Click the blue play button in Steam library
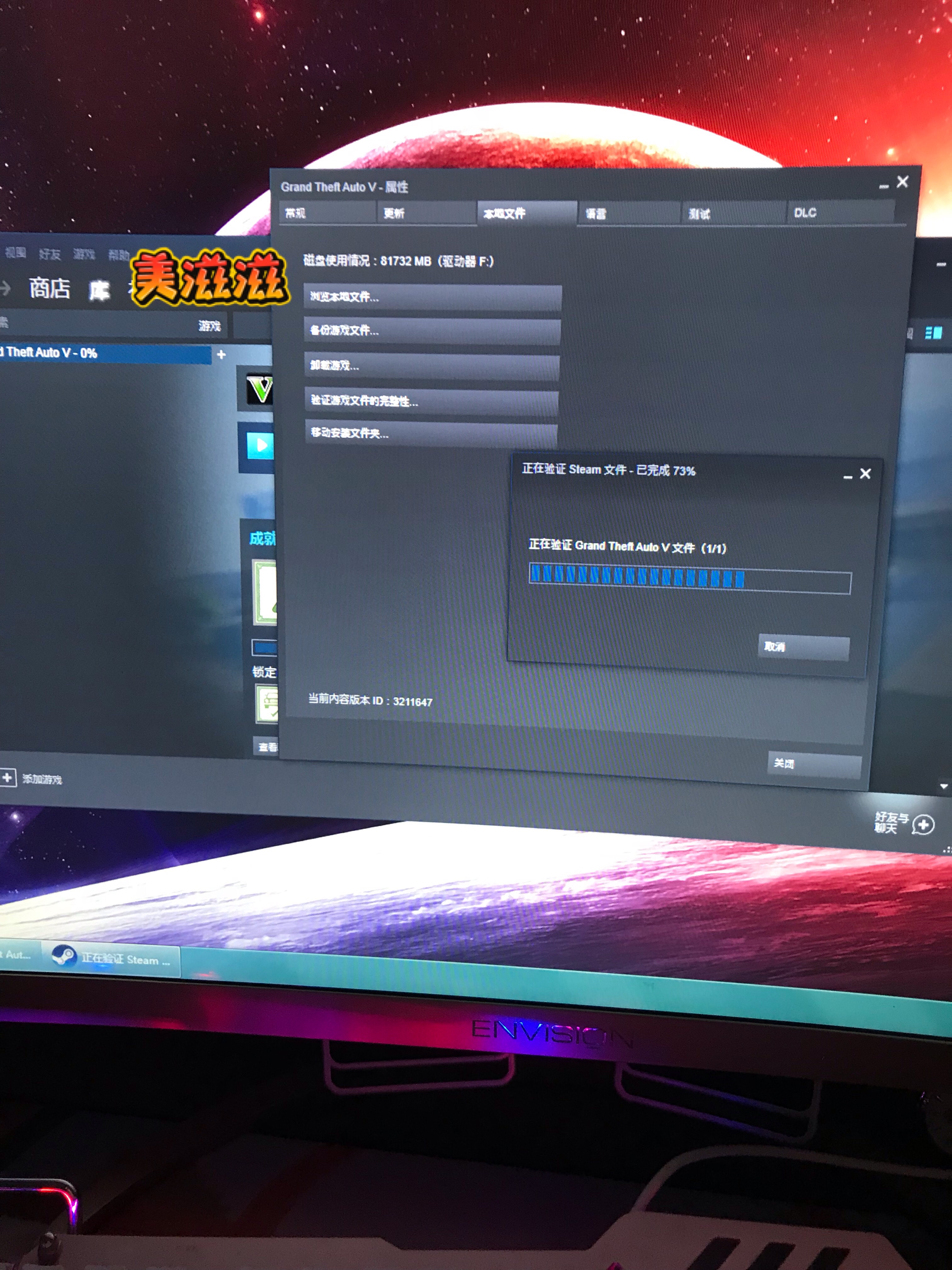The height and width of the screenshot is (1270, 952). tap(261, 446)
